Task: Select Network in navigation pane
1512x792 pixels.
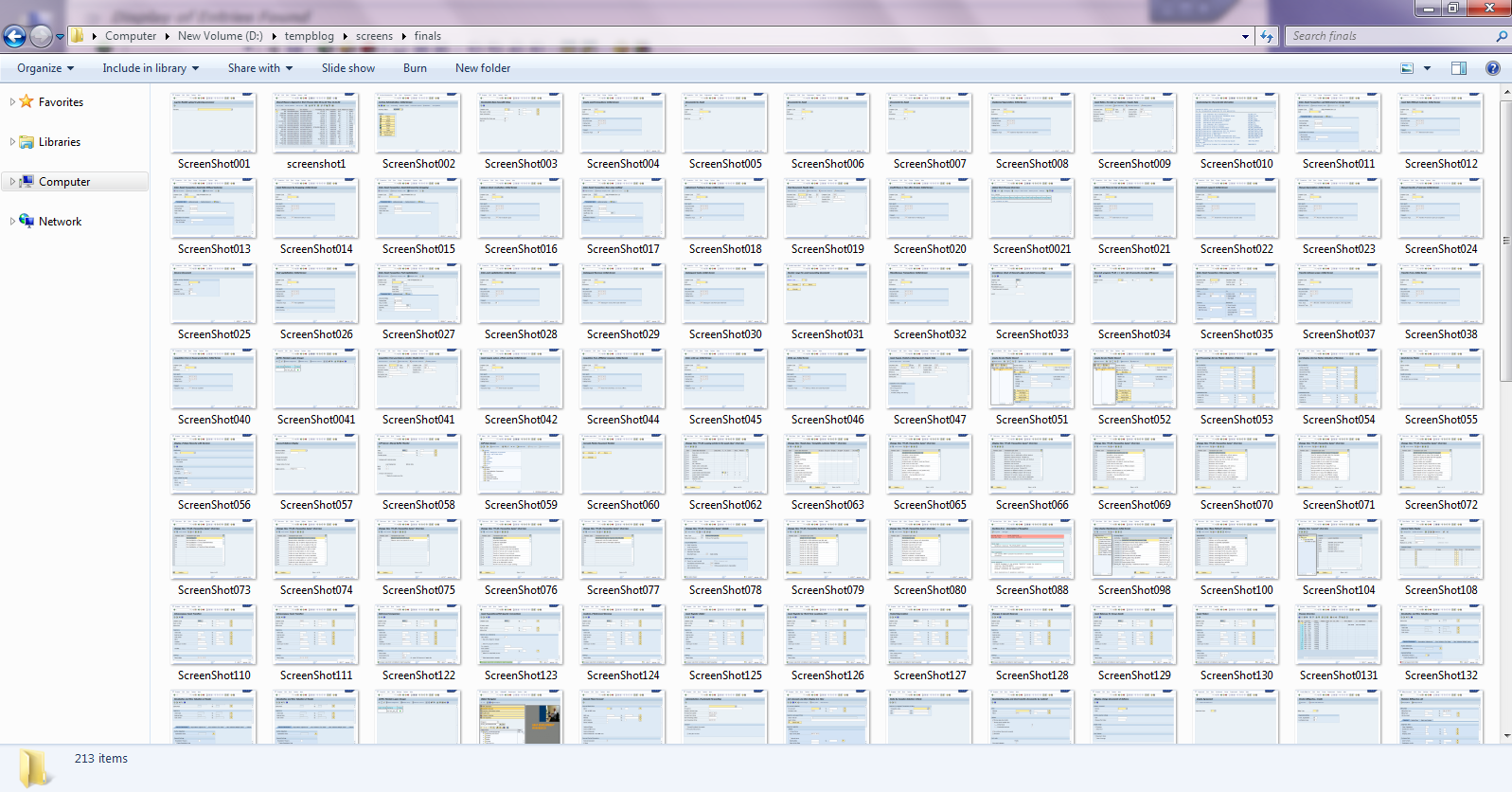Action: (x=60, y=222)
